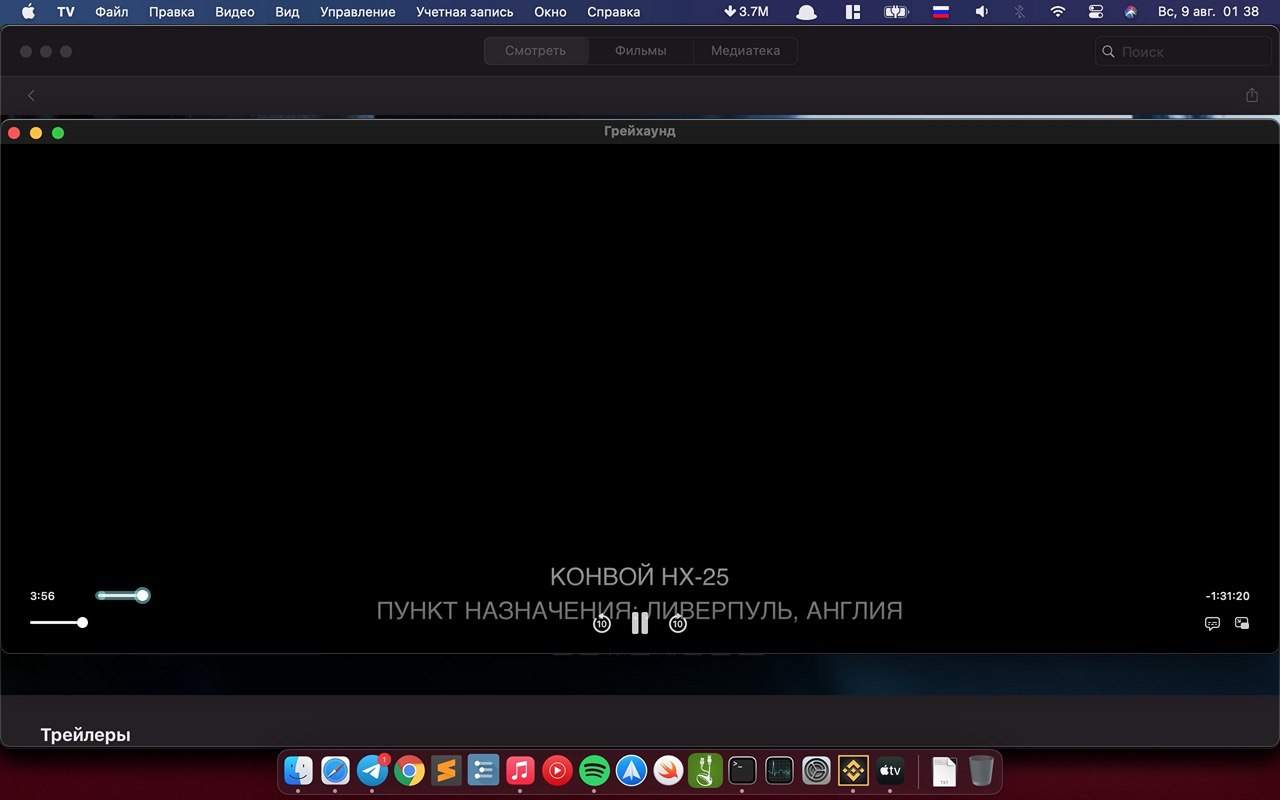Image resolution: width=1280 pixels, height=800 pixels.
Task: Open the Apple menu
Action: click(x=27, y=12)
